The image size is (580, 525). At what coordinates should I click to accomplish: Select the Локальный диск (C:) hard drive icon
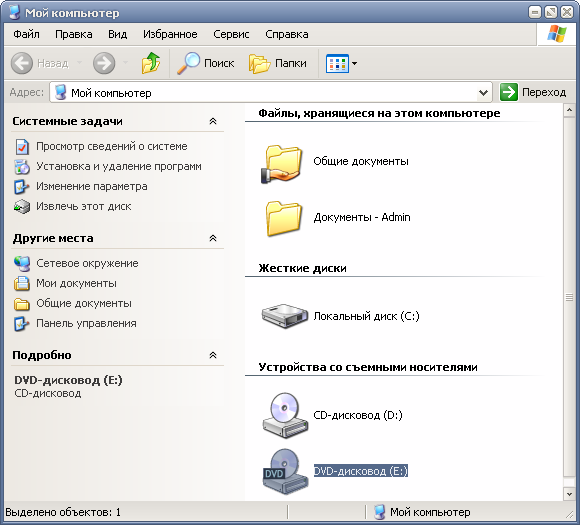(284, 316)
